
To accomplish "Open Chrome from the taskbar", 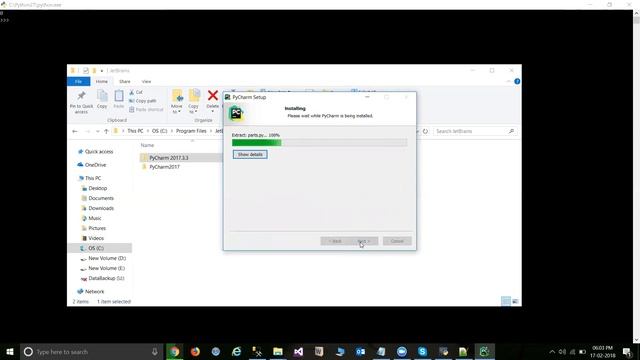I will [x=174, y=351].
